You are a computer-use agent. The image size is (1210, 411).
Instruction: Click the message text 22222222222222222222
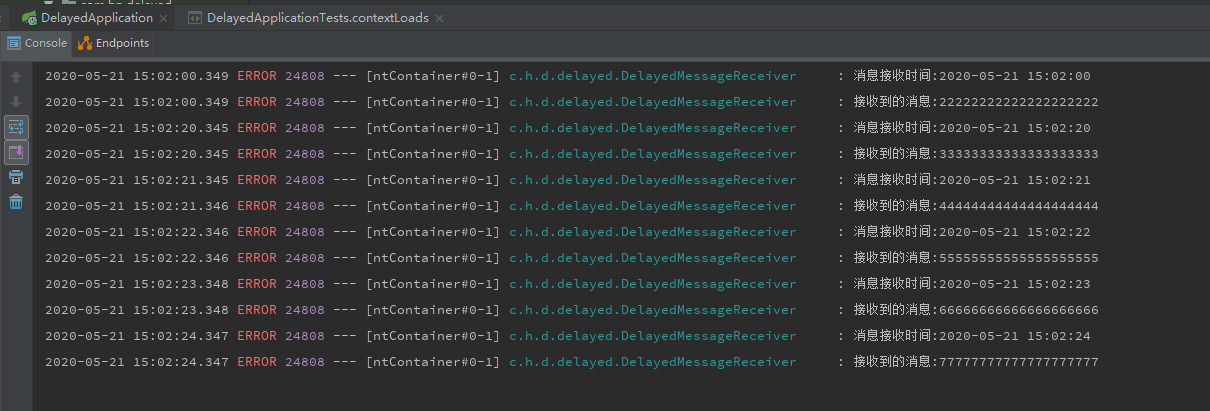[1019, 102]
